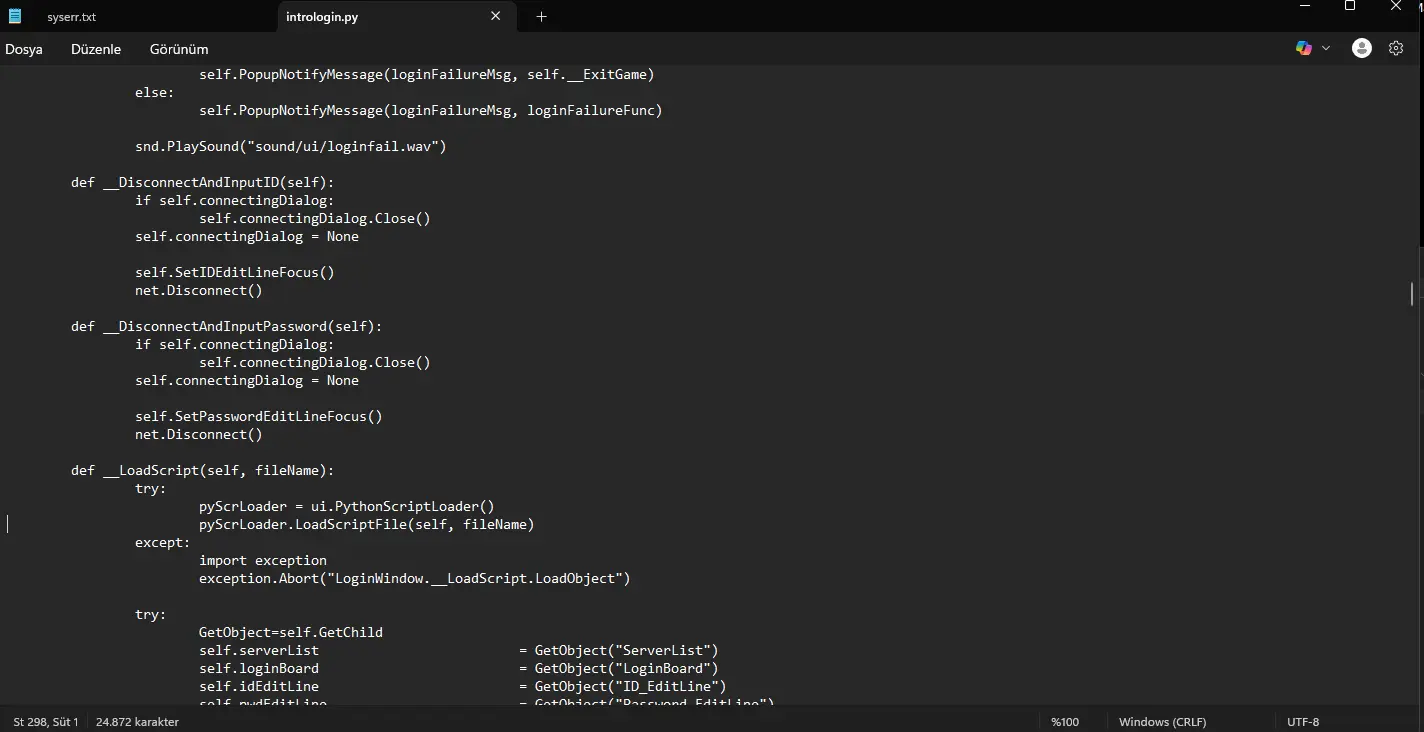Minimize the Notepad window
The width and height of the screenshot is (1424, 732).
[1304, 6]
